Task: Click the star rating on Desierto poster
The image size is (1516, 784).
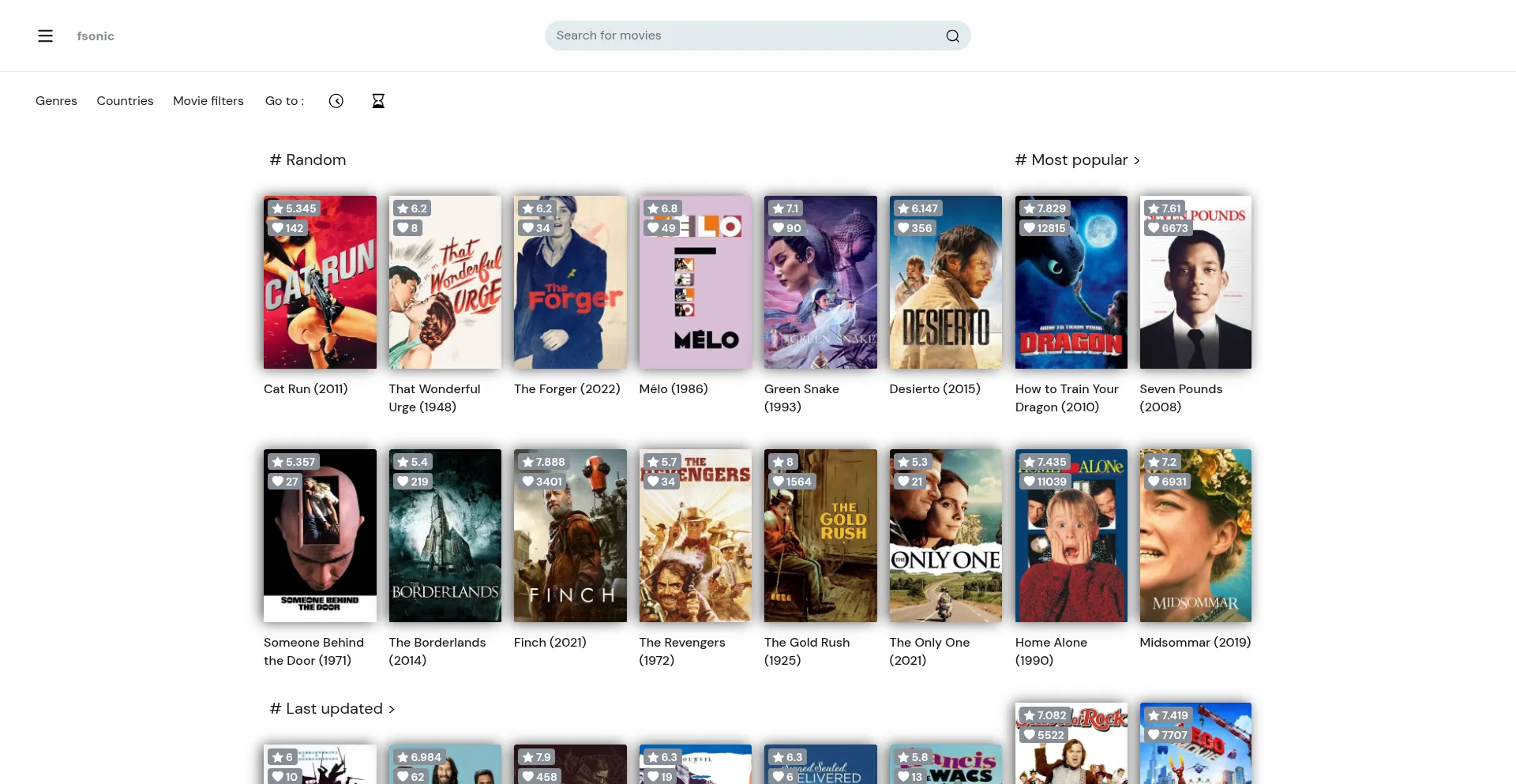Action: (917, 208)
